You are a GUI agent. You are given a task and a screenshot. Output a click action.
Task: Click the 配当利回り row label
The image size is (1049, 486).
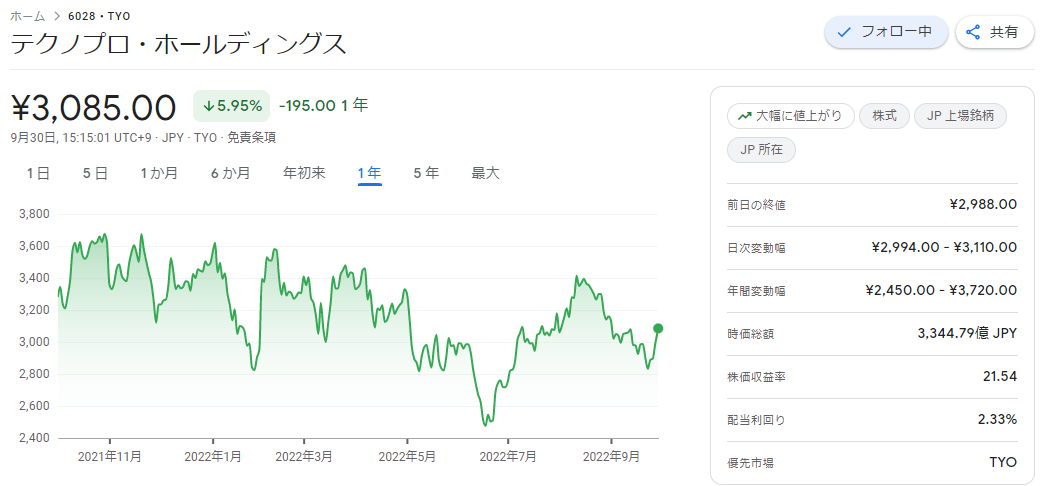756,420
